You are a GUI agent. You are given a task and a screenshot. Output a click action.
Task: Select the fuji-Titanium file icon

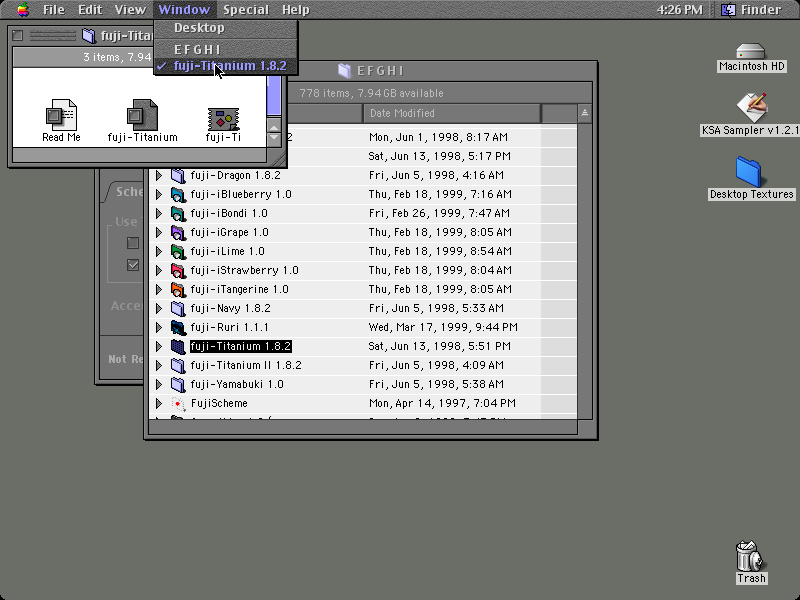pyautogui.click(x=142, y=114)
